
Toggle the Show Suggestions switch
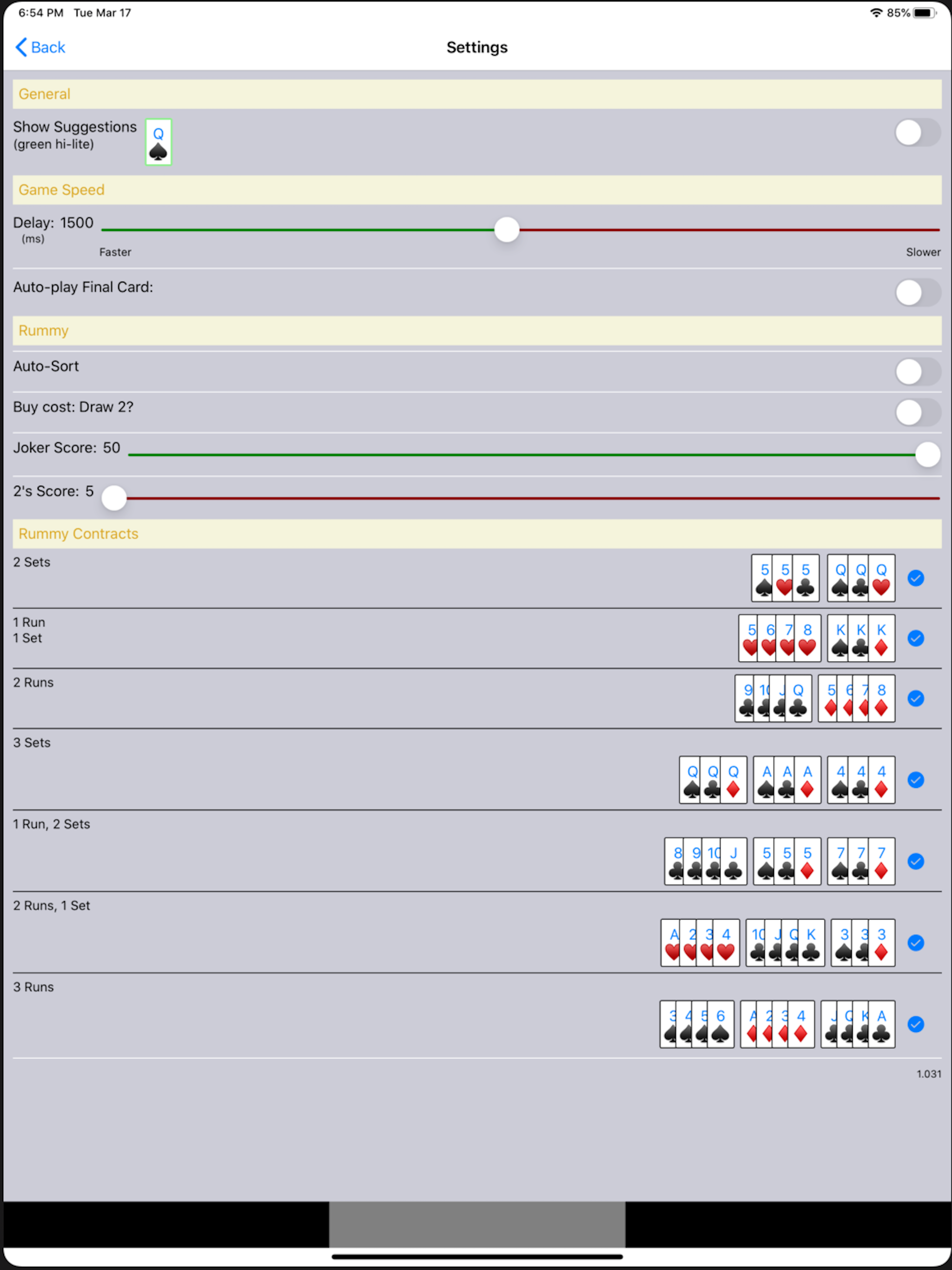pos(918,132)
